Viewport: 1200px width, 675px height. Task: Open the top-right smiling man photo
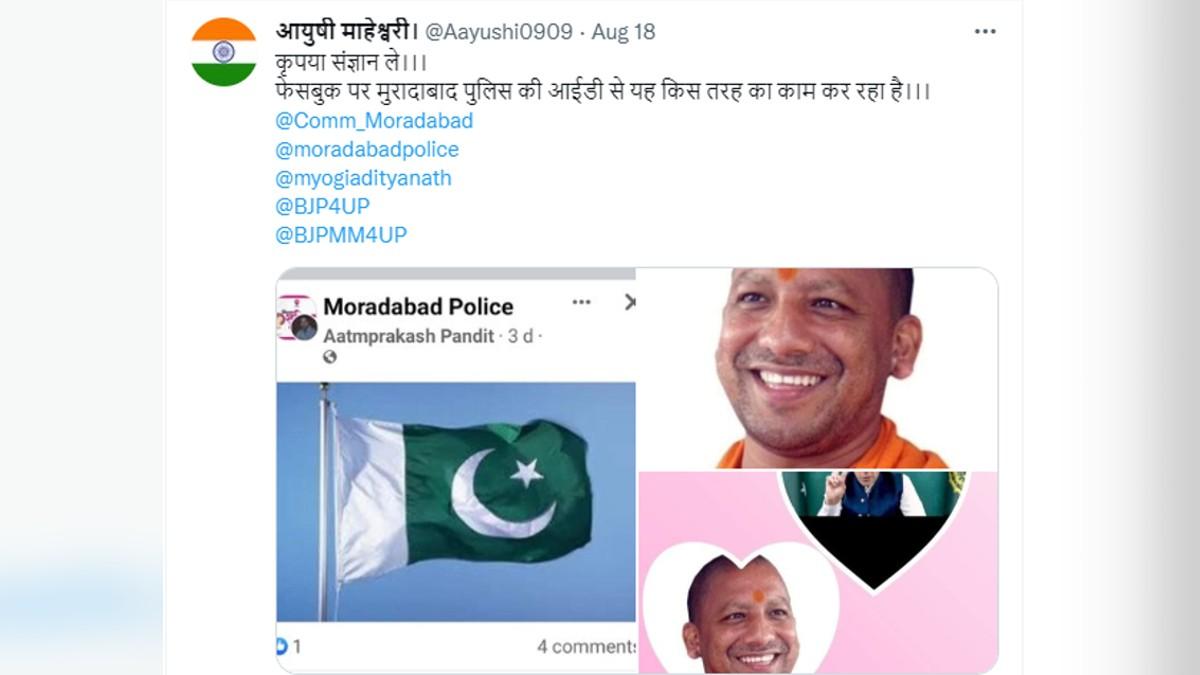817,369
